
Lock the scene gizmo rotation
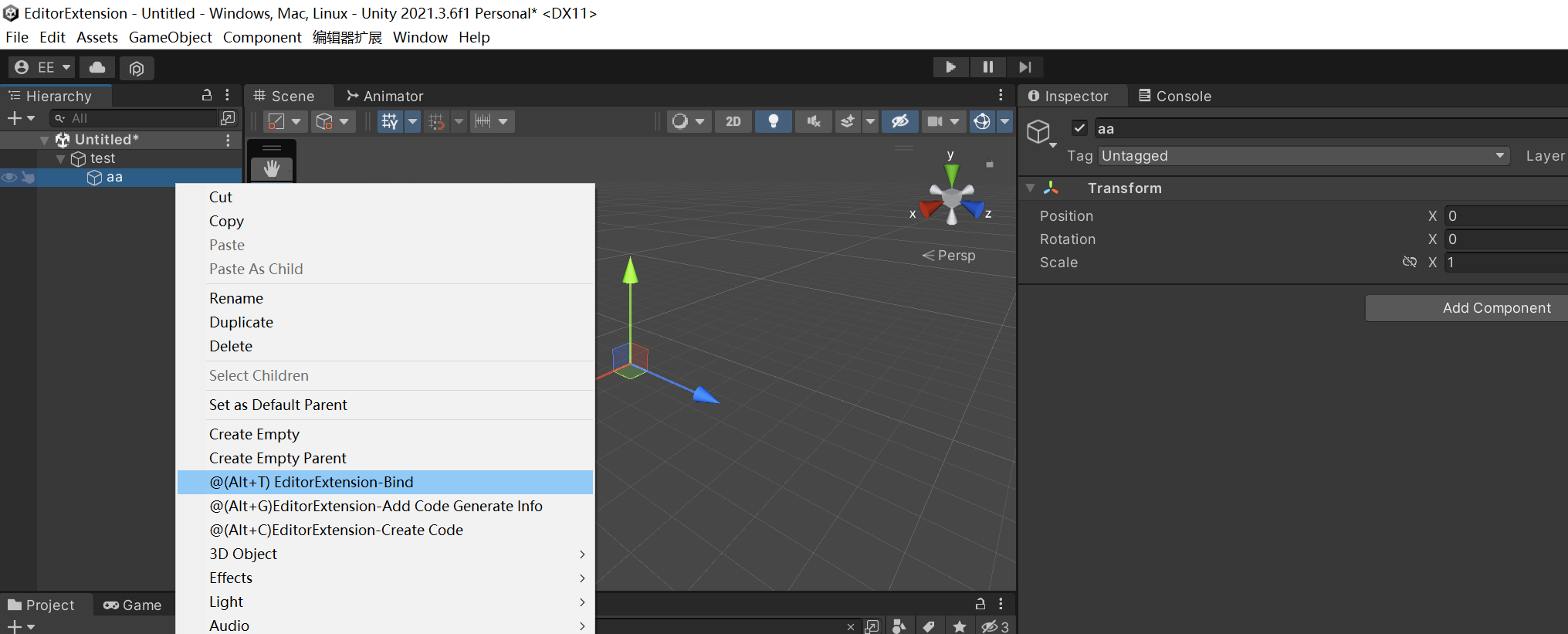click(x=990, y=164)
